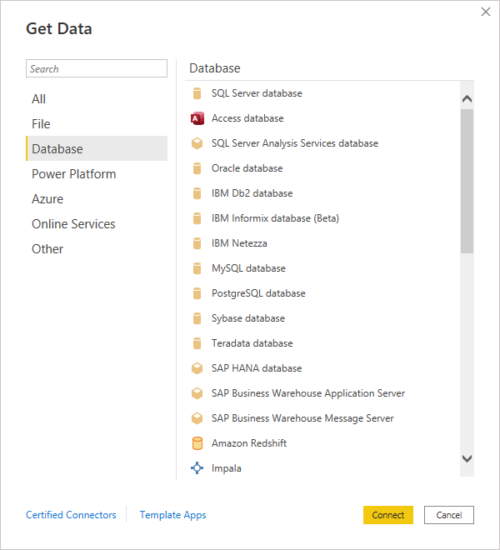
Task: Click the Teradata database icon
Action: 197,343
